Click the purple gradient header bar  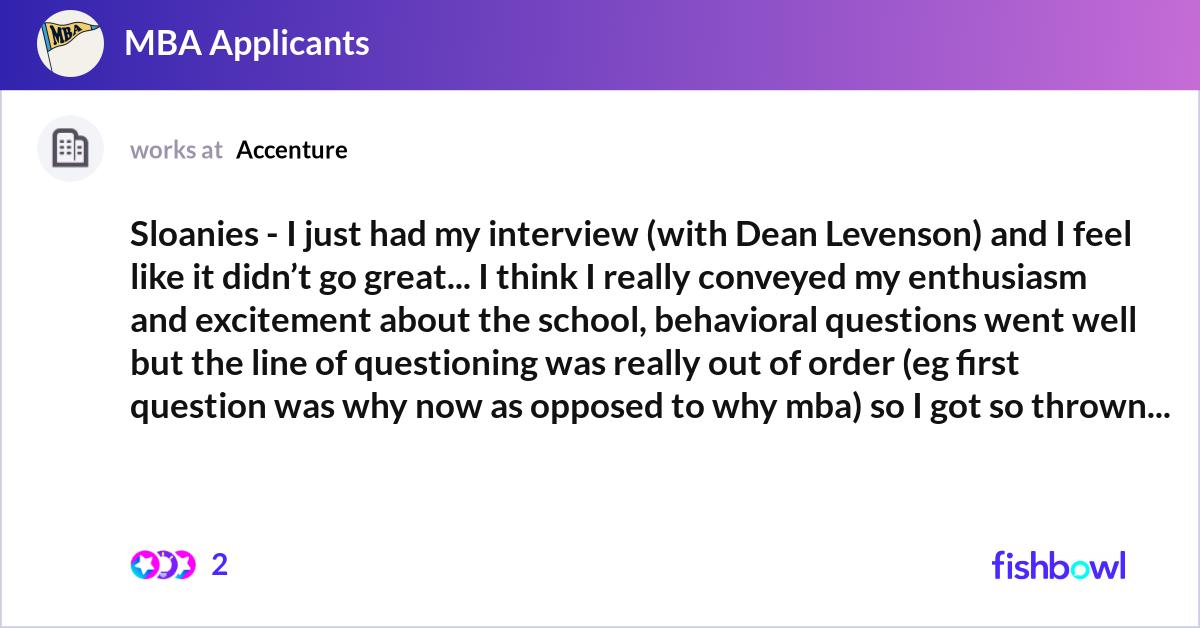click(600, 45)
